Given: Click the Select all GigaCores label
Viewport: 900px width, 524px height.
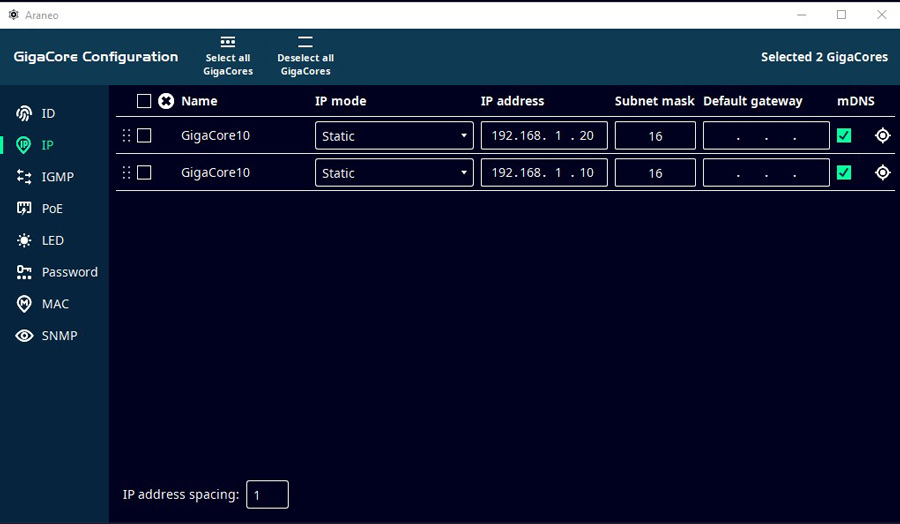Looking at the screenshot, I should tap(228, 64).
